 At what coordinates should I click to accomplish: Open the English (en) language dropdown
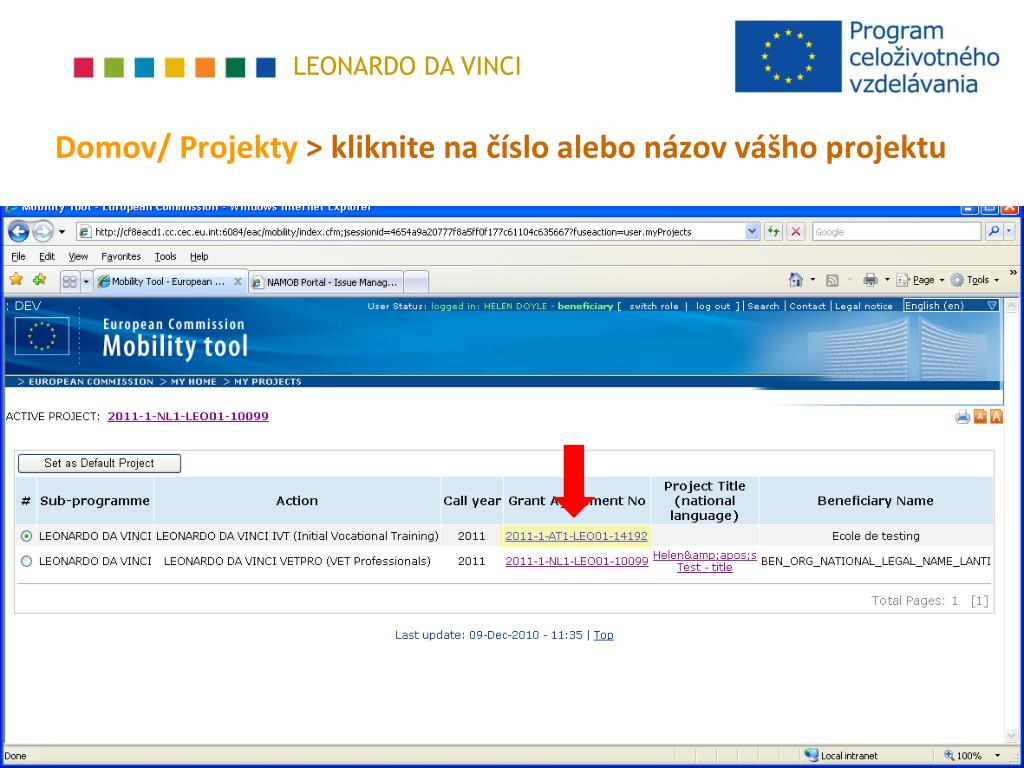click(951, 306)
